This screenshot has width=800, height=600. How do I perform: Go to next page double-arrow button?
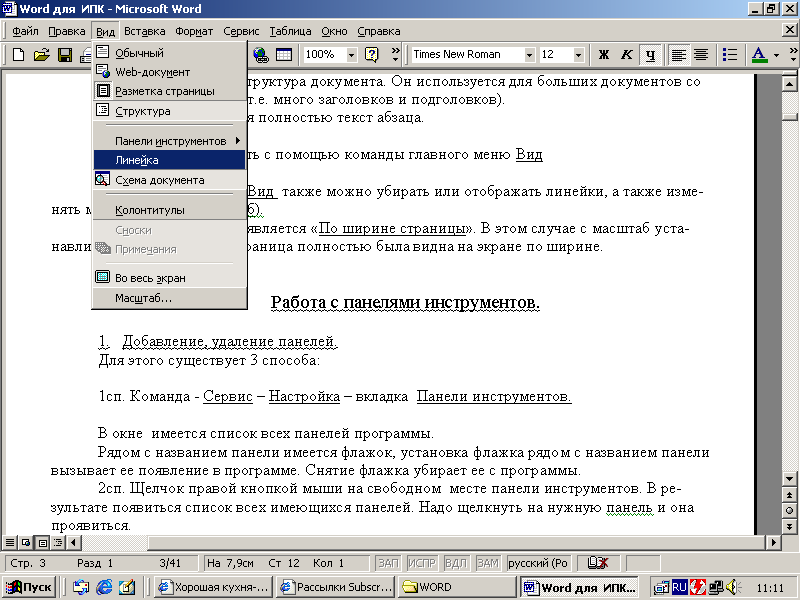tap(789, 527)
